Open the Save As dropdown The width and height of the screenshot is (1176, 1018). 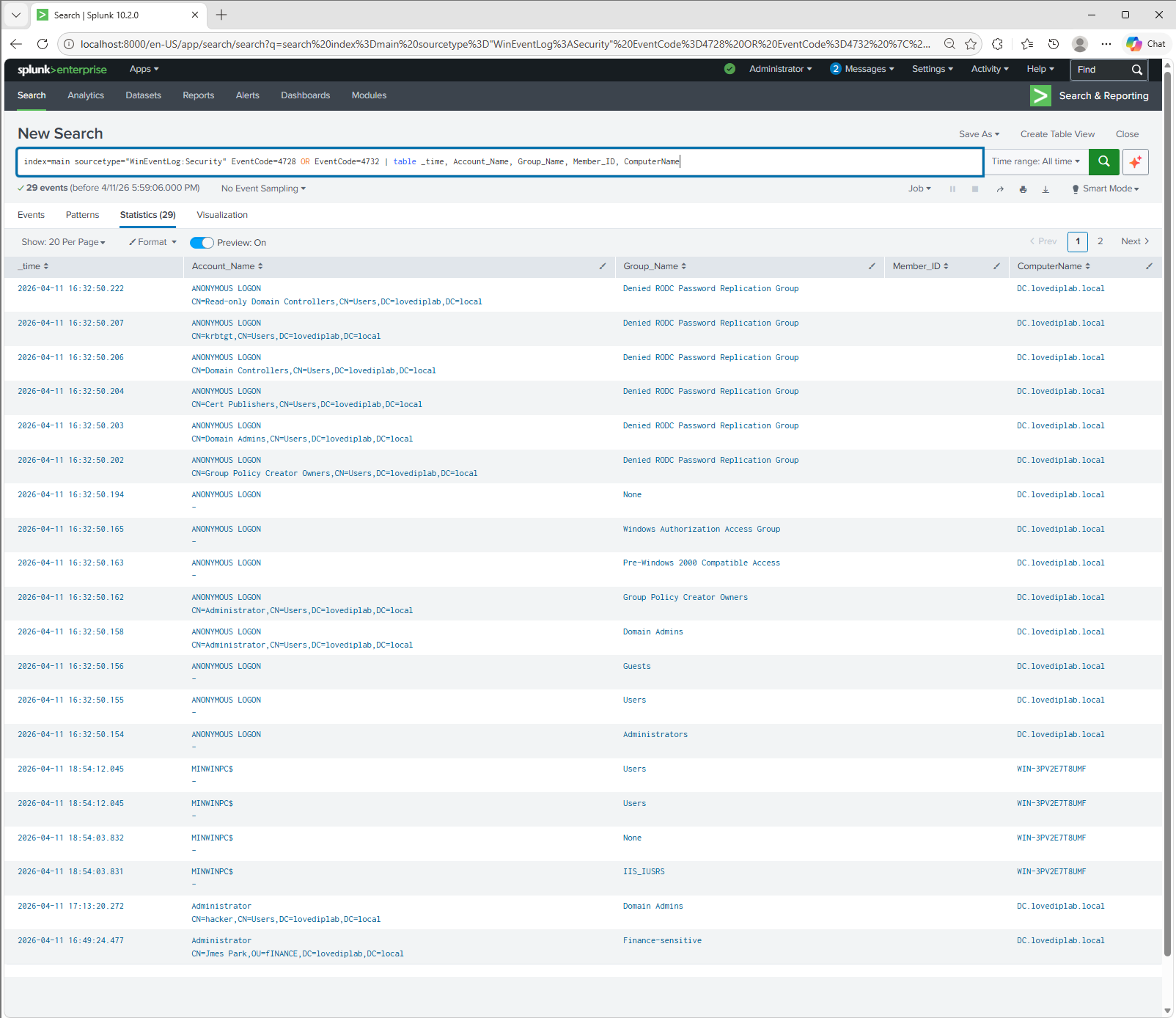[979, 134]
